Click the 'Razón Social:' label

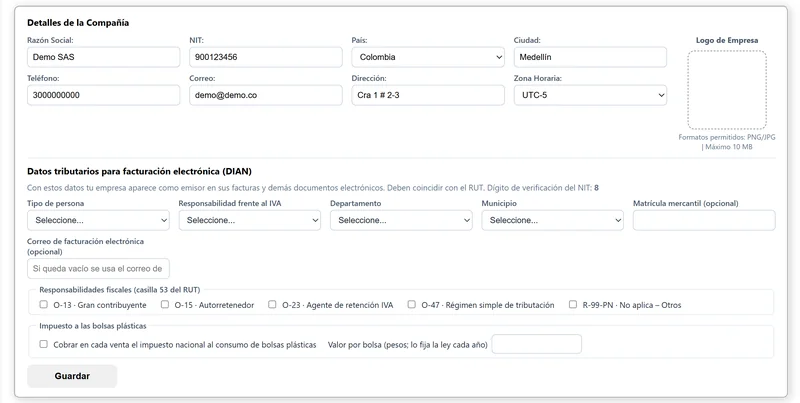click(x=51, y=40)
